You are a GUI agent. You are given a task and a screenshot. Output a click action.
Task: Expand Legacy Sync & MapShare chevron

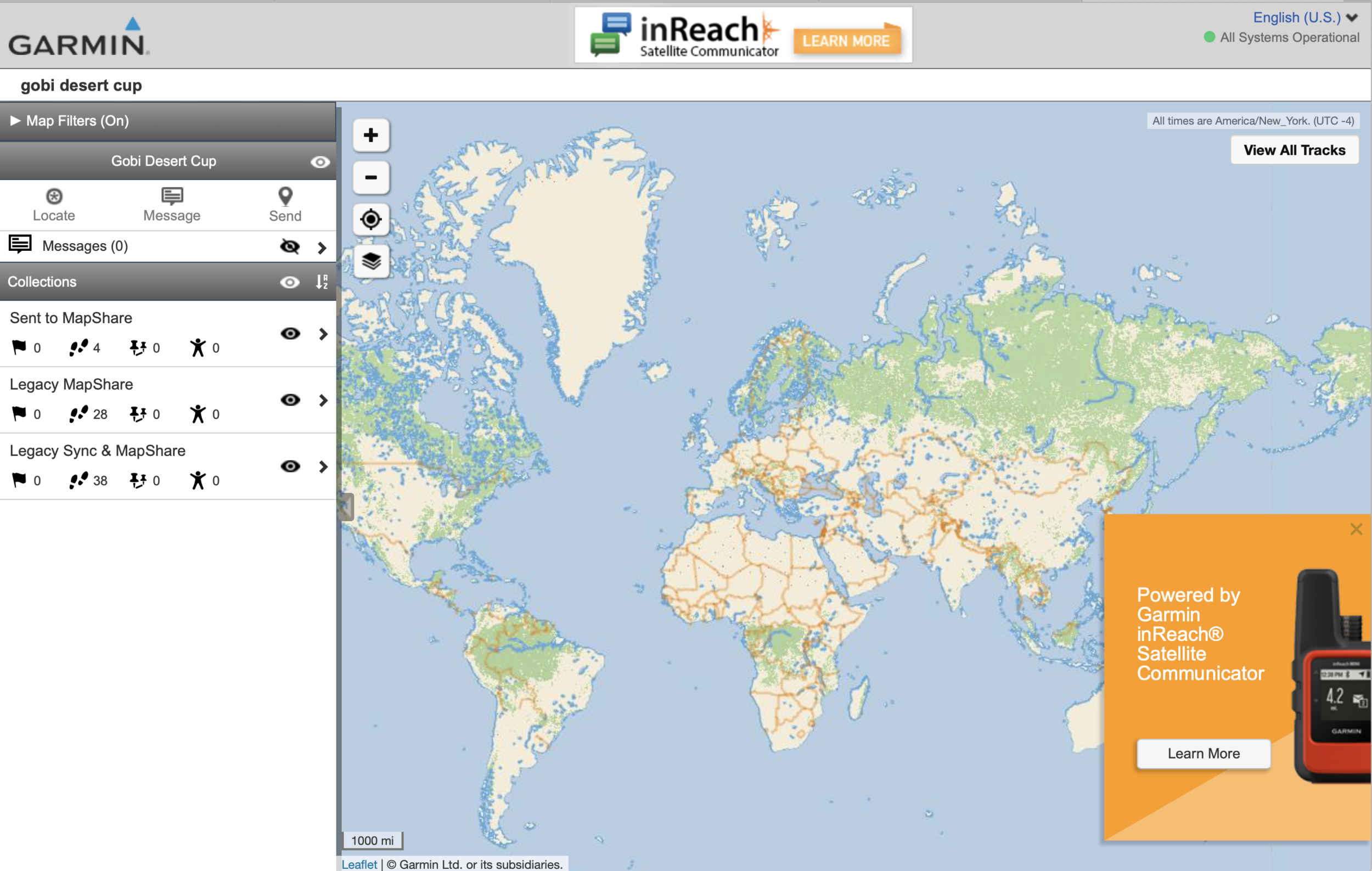(x=324, y=467)
